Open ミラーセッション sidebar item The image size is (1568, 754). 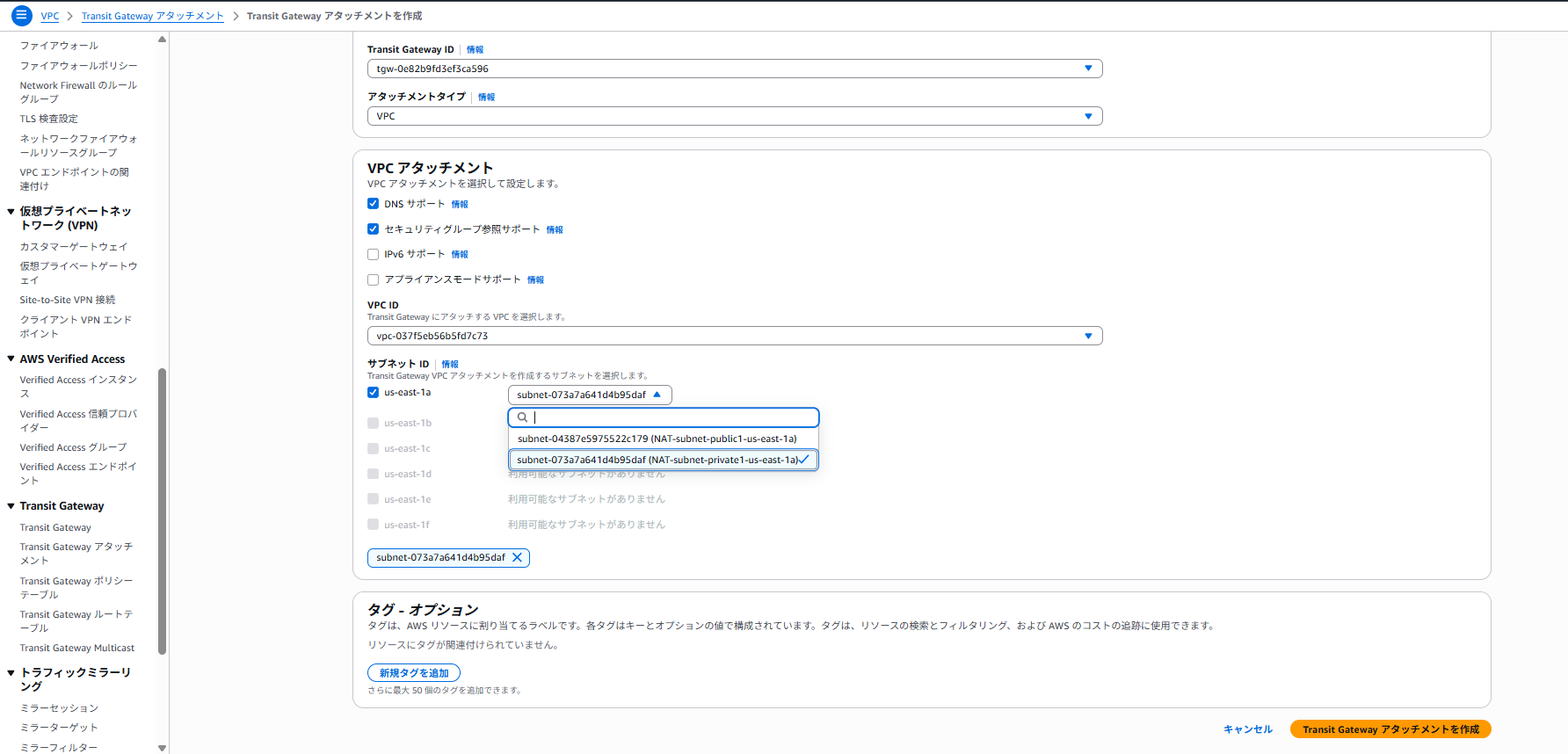[x=59, y=708]
